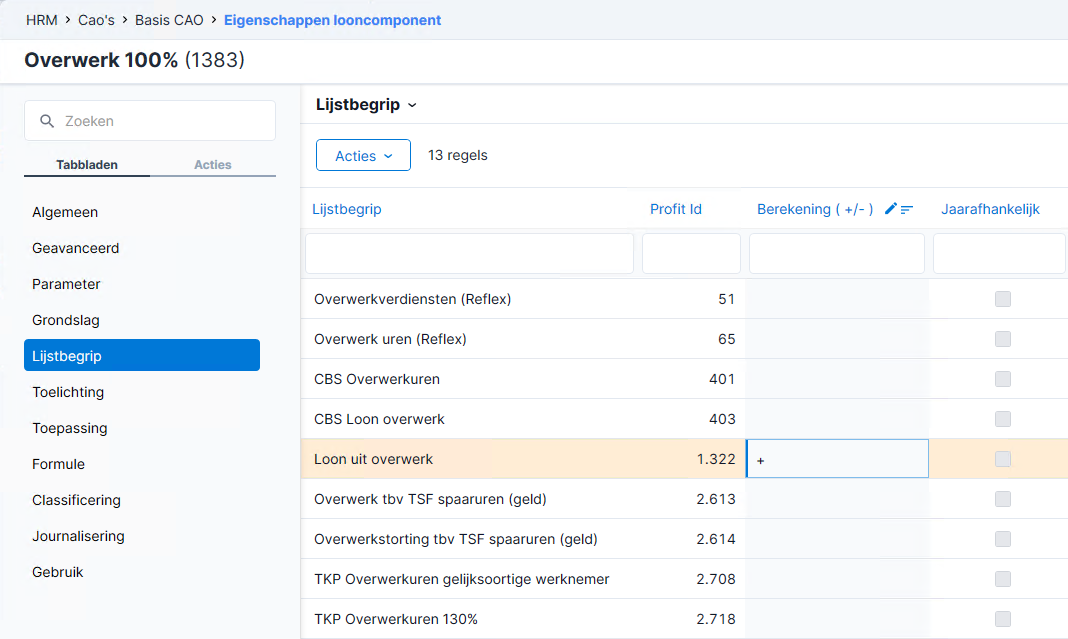Open the Formule section in sidebar
Viewport: 1068px width, 639px height.
(59, 464)
